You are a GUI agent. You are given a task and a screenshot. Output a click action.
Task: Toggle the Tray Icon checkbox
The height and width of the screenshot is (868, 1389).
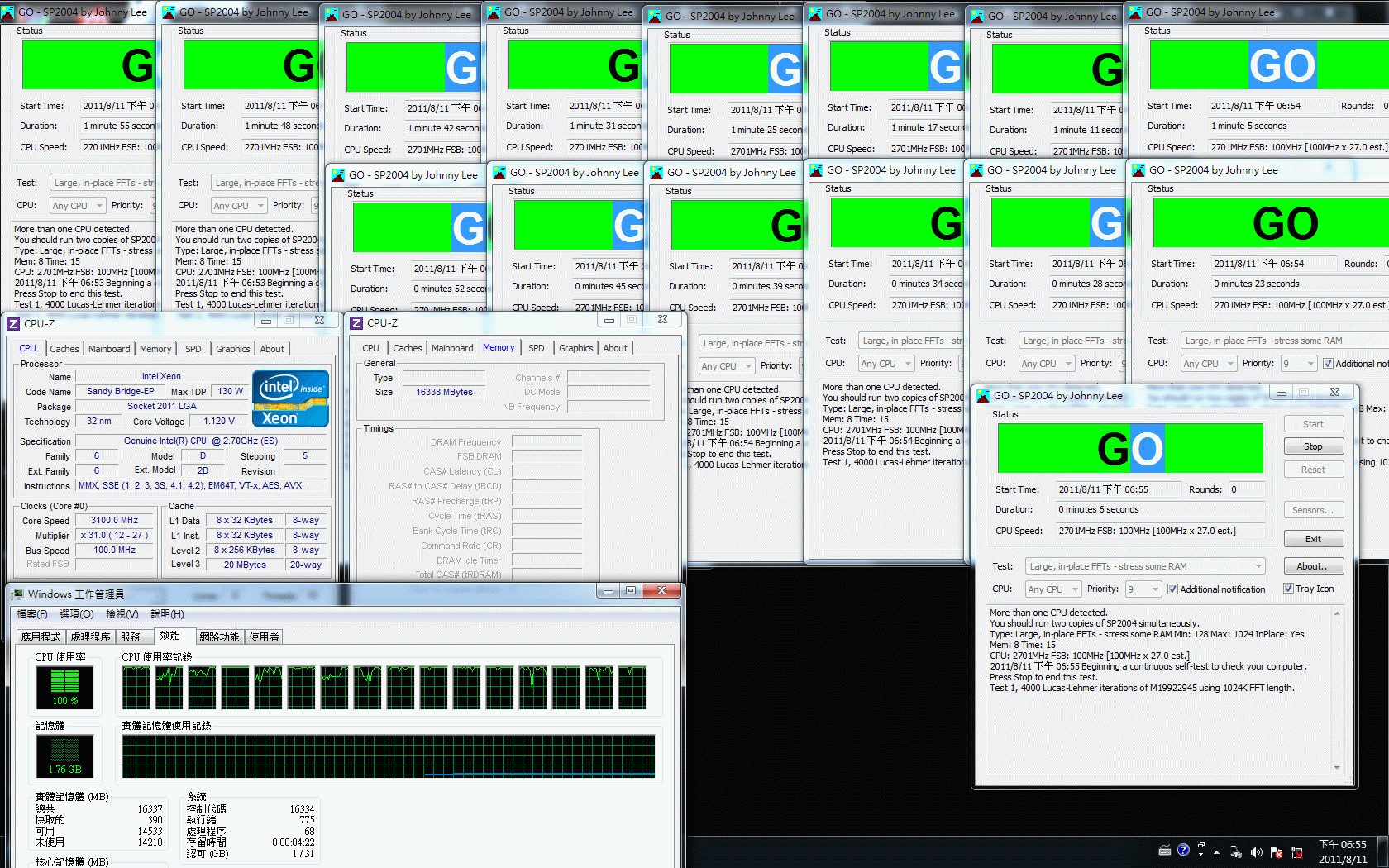point(1288,589)
